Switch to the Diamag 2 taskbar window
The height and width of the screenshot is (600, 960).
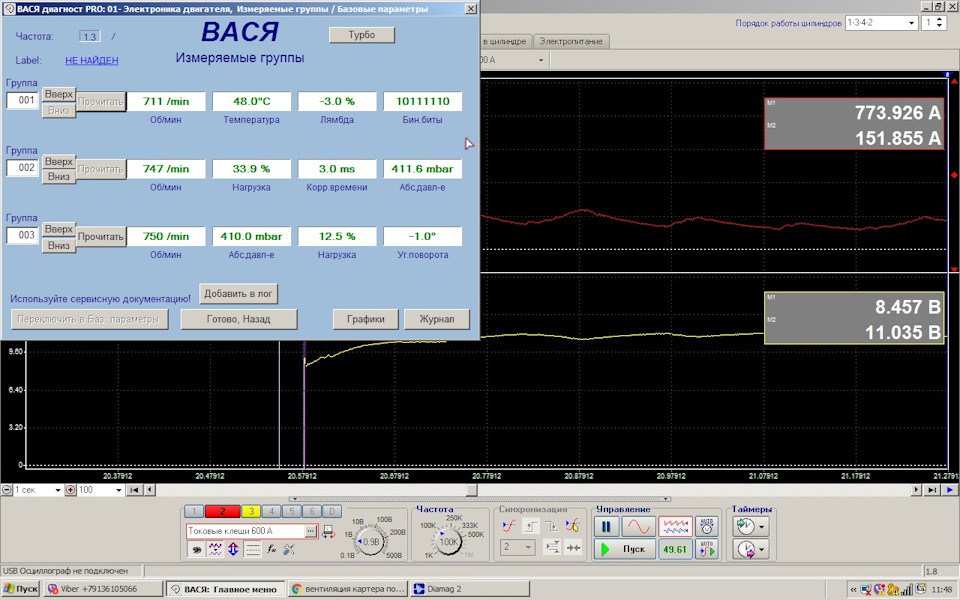coord(470,589)
